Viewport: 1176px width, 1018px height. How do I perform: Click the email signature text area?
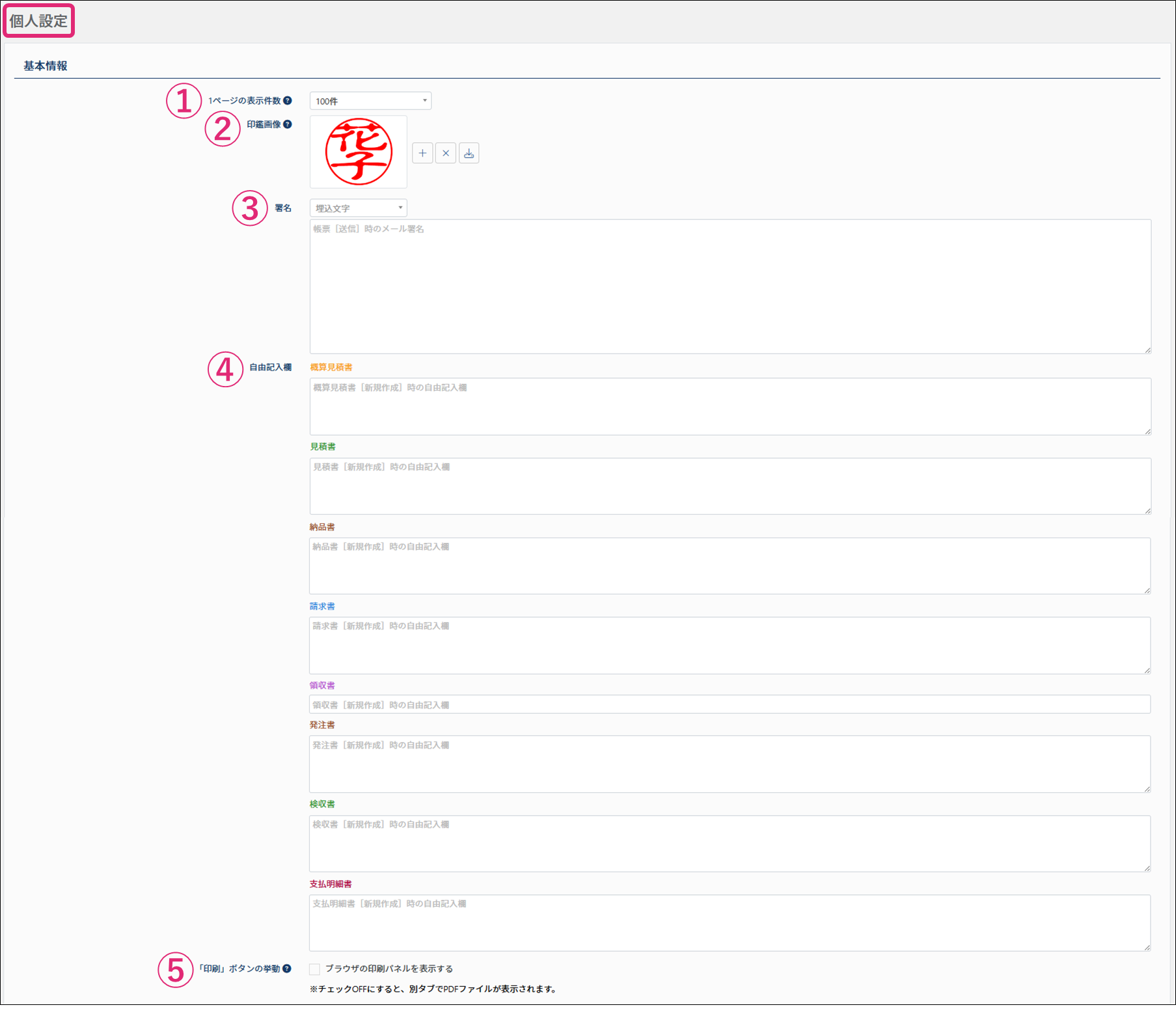(x=730, y=286)
